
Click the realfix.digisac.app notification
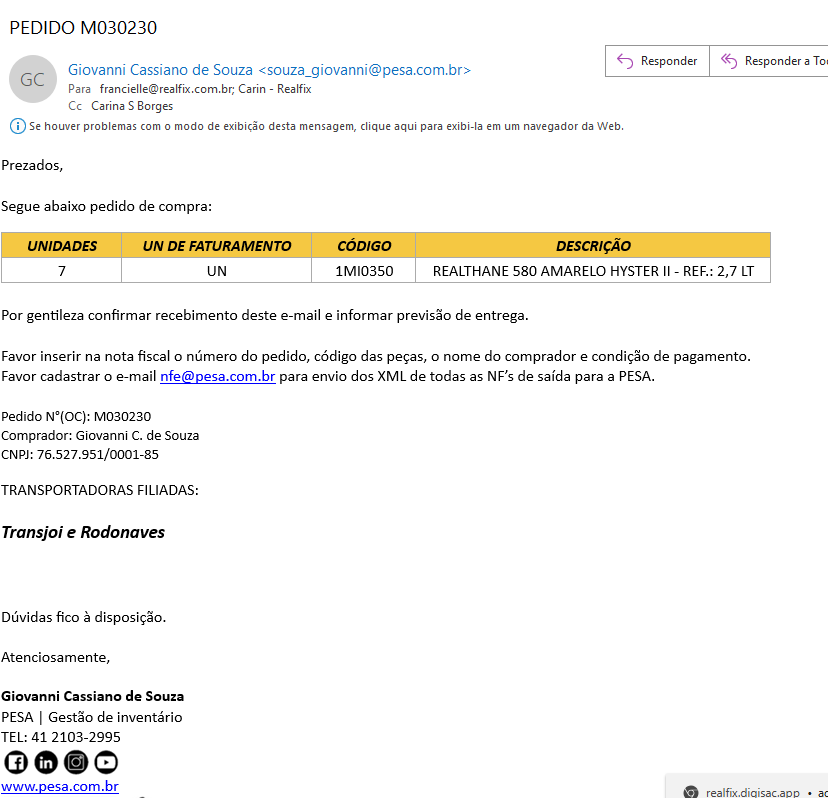coord(752,791)
